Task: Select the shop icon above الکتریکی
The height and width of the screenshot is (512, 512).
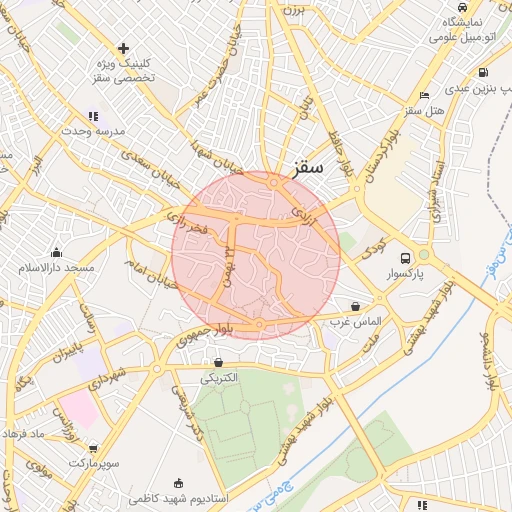Action: pyautogui.click(x=218, y=362)
